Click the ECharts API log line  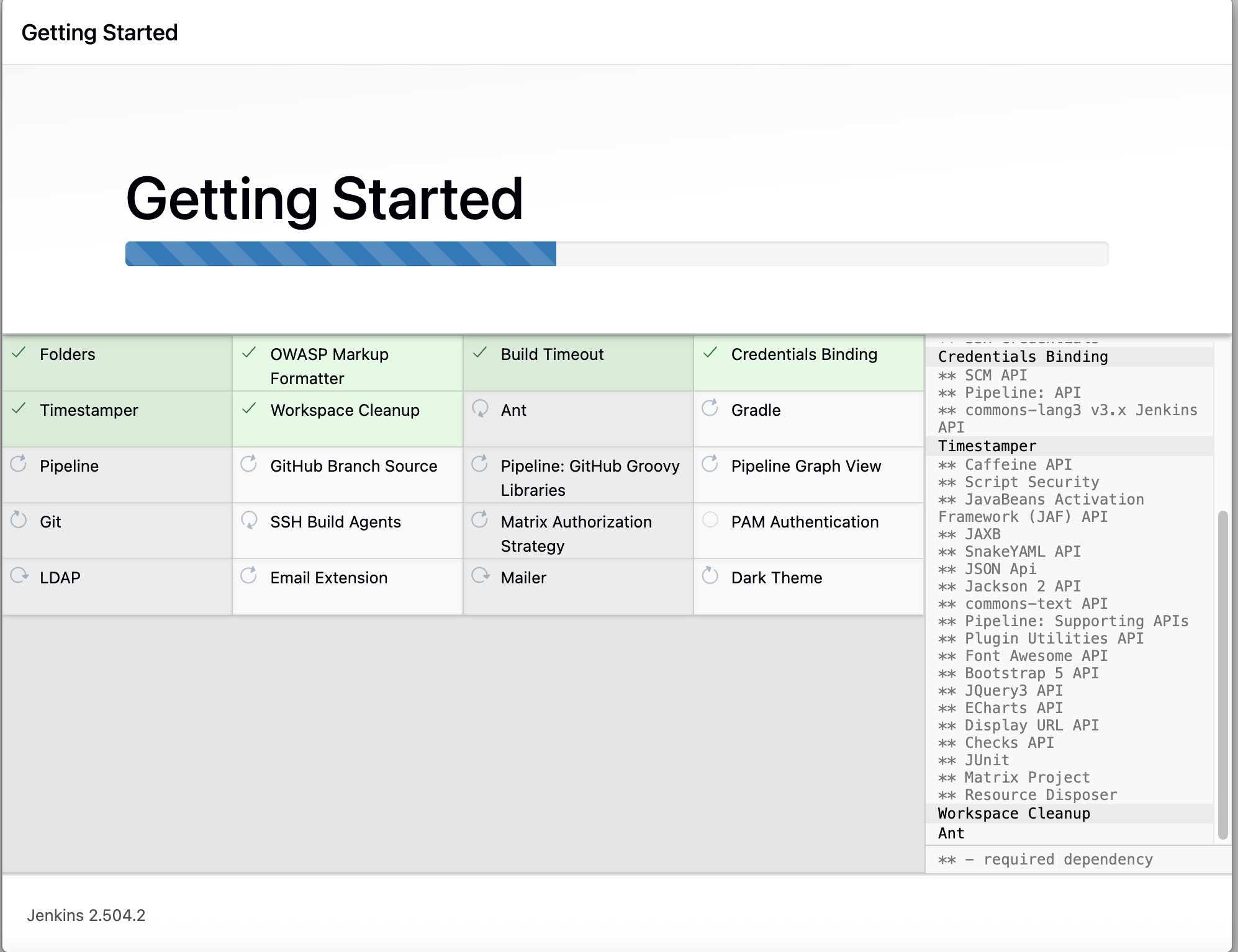(x=1000, y=708)
